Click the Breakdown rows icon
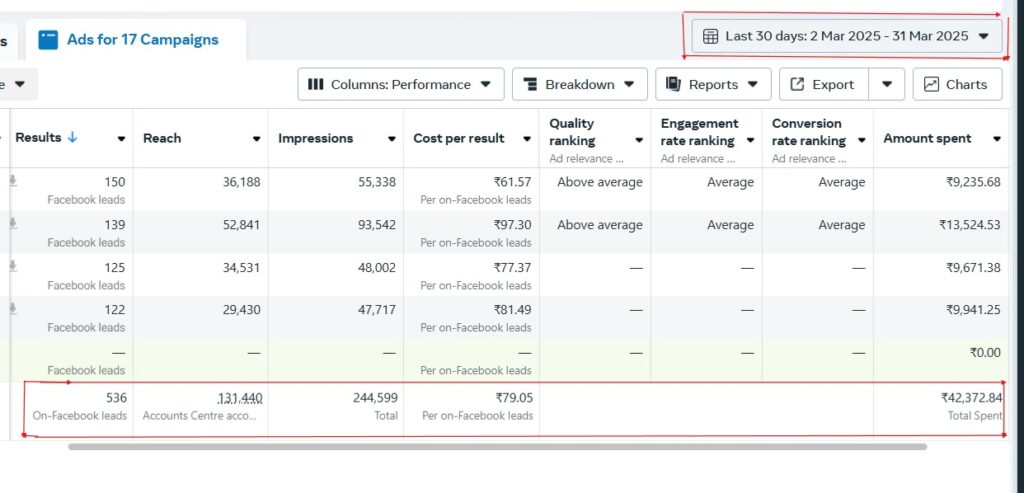1024x493 pixels. tap(530, 84)
